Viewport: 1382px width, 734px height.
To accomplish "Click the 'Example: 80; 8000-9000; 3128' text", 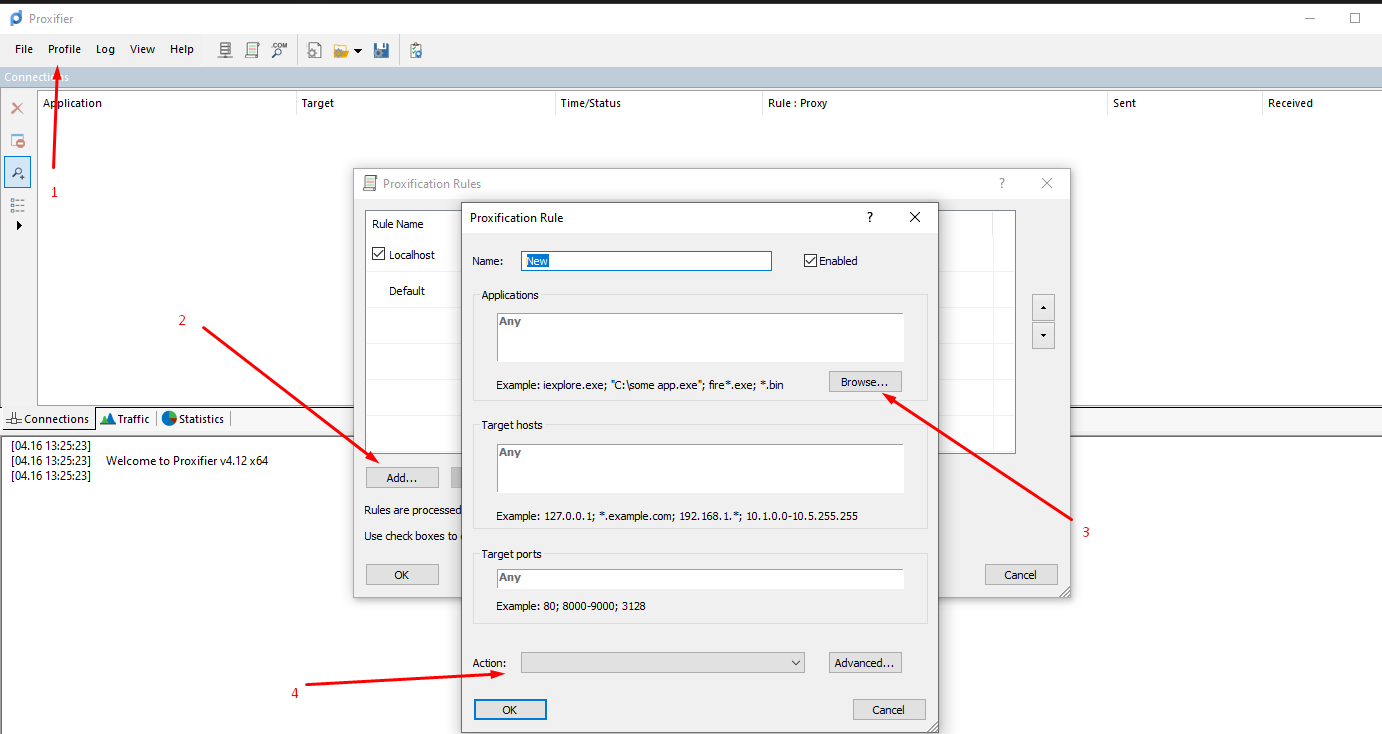I will [x=571, y=606].
